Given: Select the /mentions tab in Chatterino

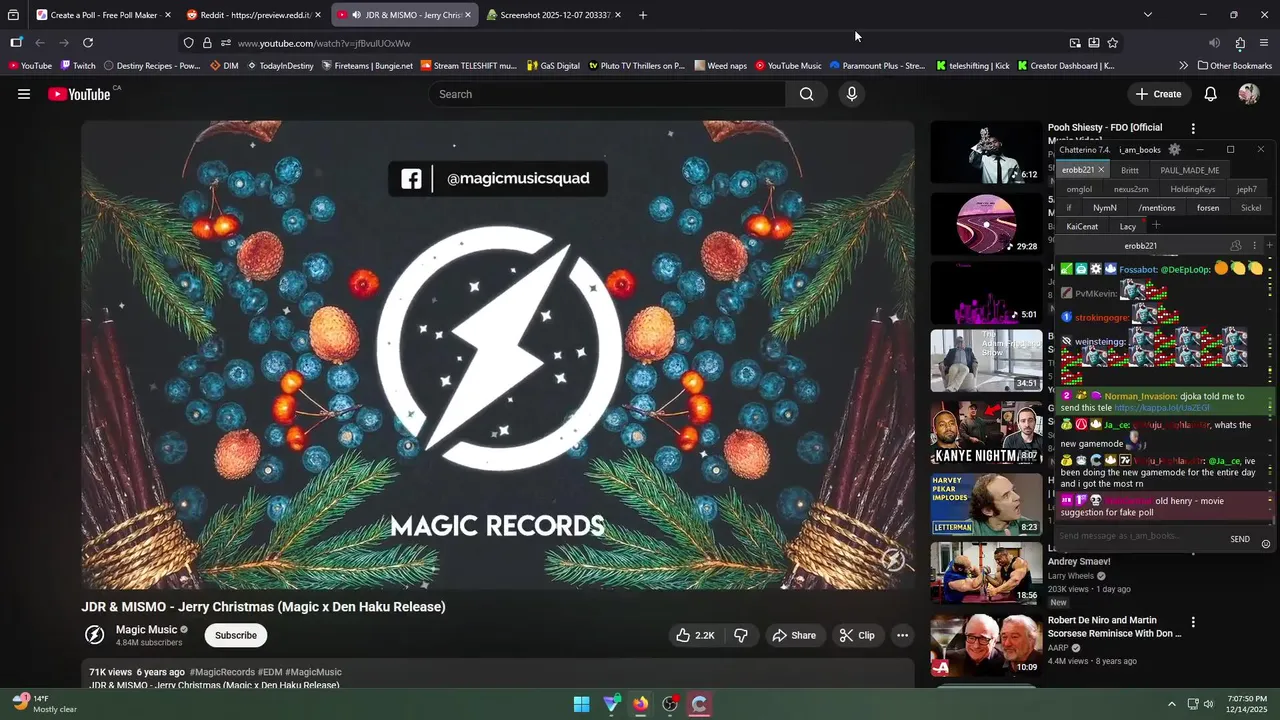Looking at the screenshot, I should [x=1156, y=208].
